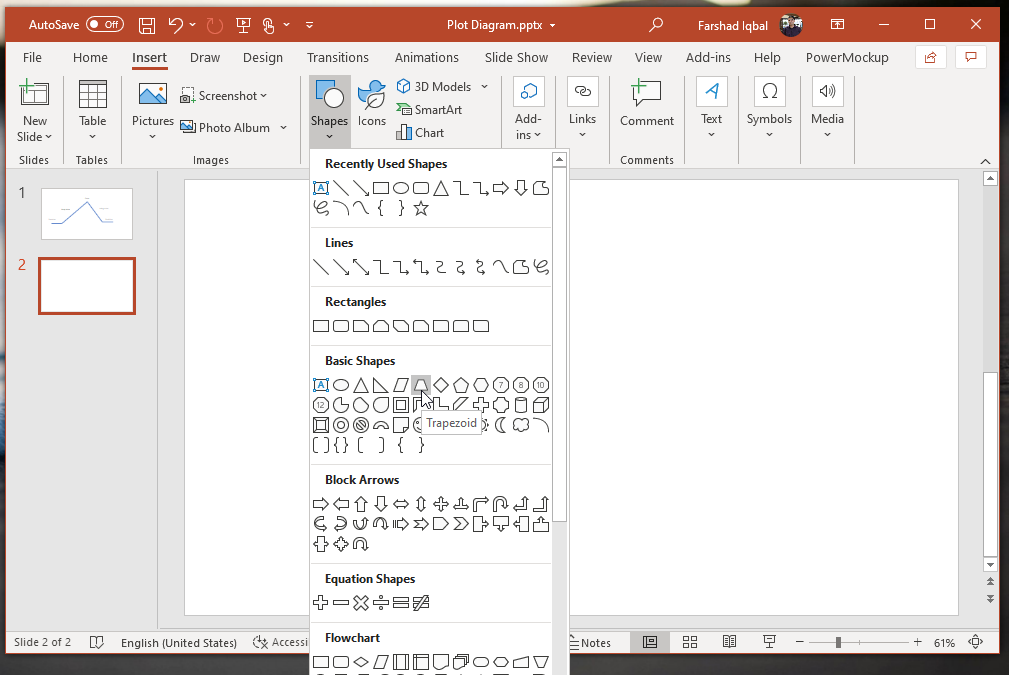The image size is (1009, 675).
Task: Expand the Photo Album dropdown arrow
Action: pos(284,128)
